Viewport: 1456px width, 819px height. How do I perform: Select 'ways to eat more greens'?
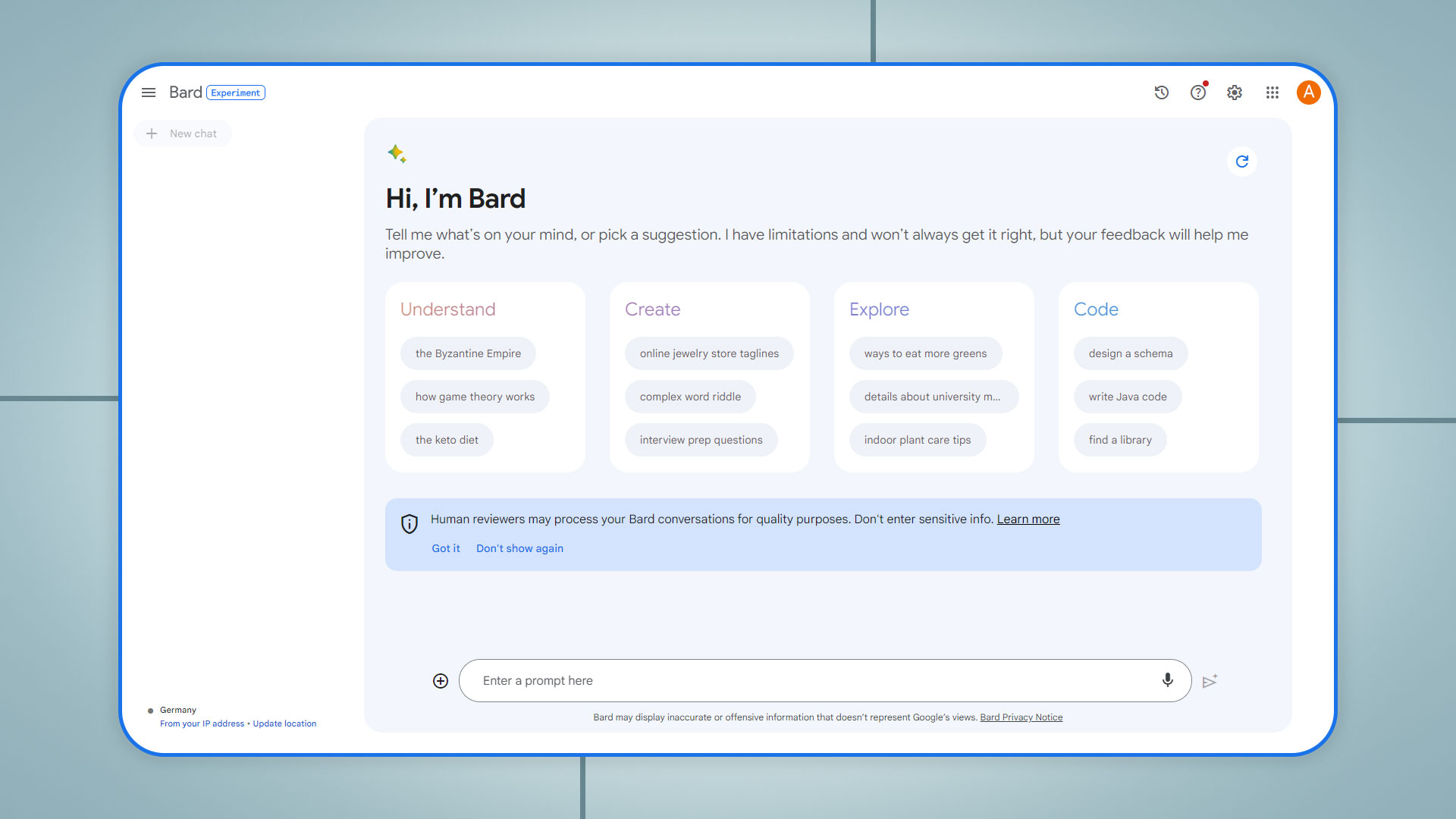pos(925,353)
